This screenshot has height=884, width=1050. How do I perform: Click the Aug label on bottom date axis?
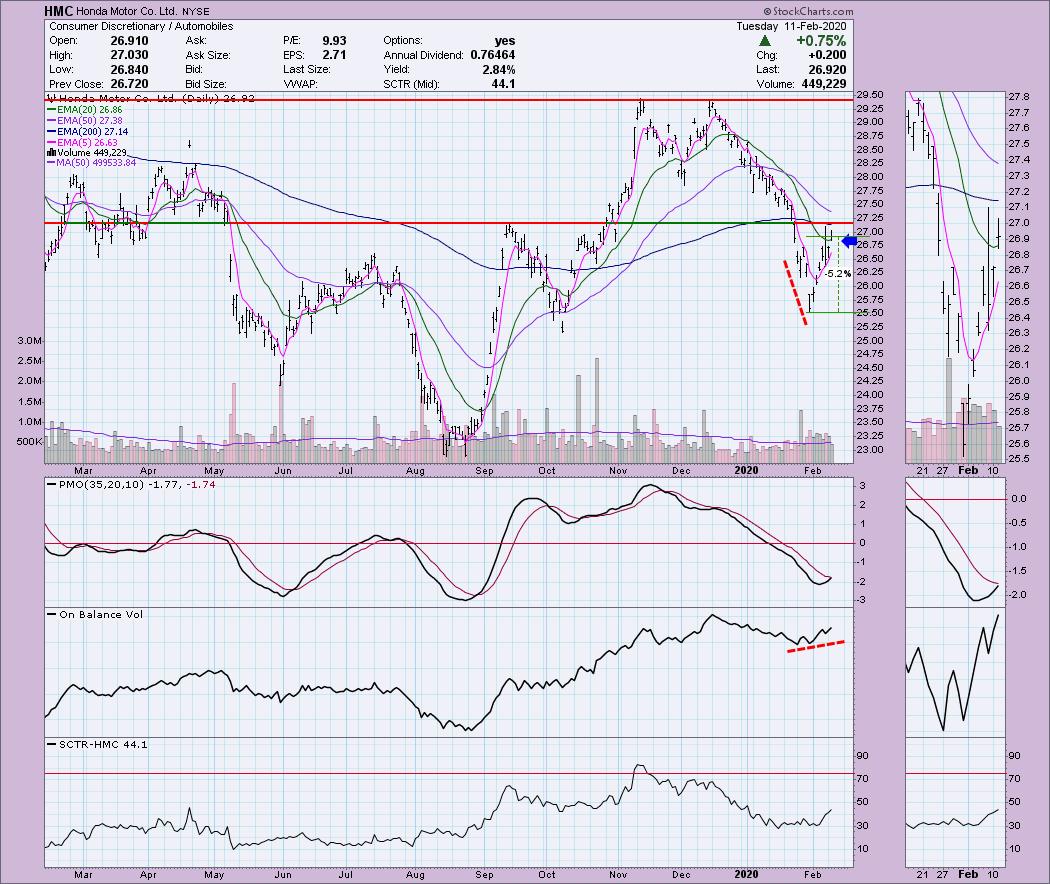[x=415, y=874]
